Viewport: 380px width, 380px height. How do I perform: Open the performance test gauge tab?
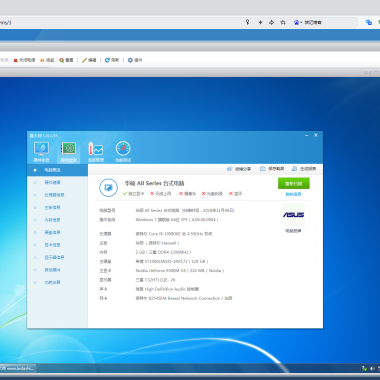point(123,151)
